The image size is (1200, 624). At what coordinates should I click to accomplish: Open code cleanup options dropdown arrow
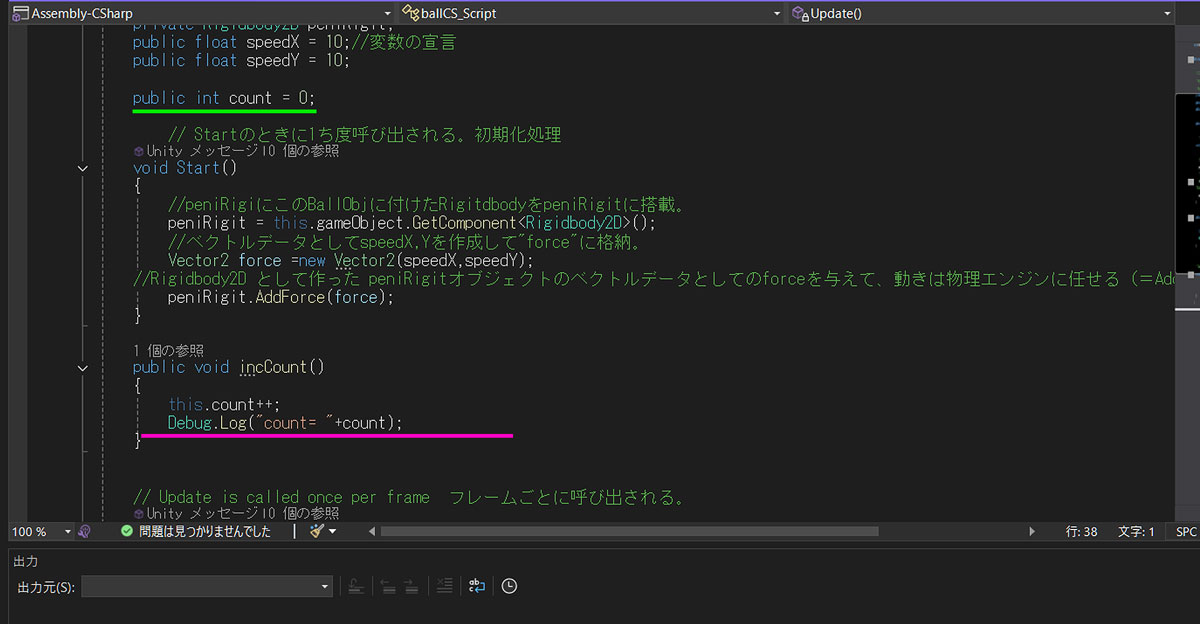coord(332,532)
